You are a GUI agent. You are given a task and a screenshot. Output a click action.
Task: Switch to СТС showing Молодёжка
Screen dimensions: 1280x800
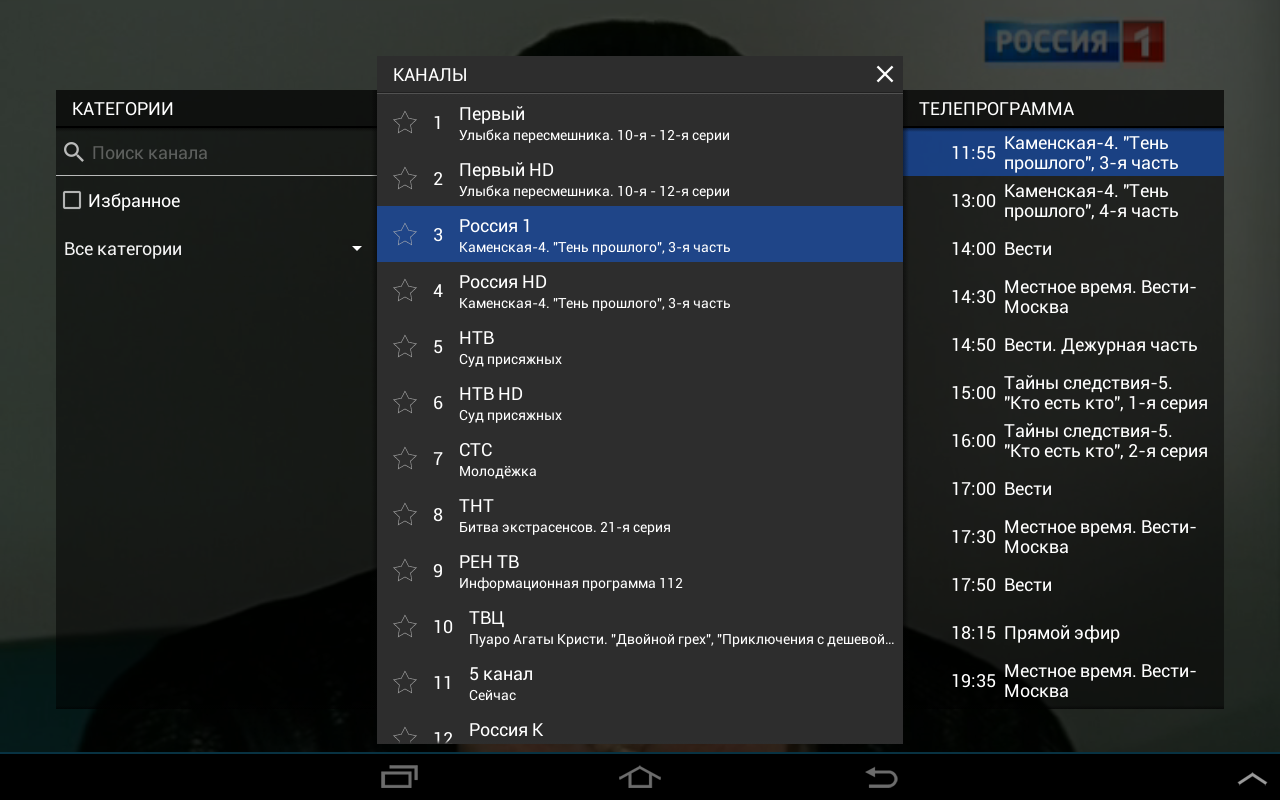tap(640, 458)
